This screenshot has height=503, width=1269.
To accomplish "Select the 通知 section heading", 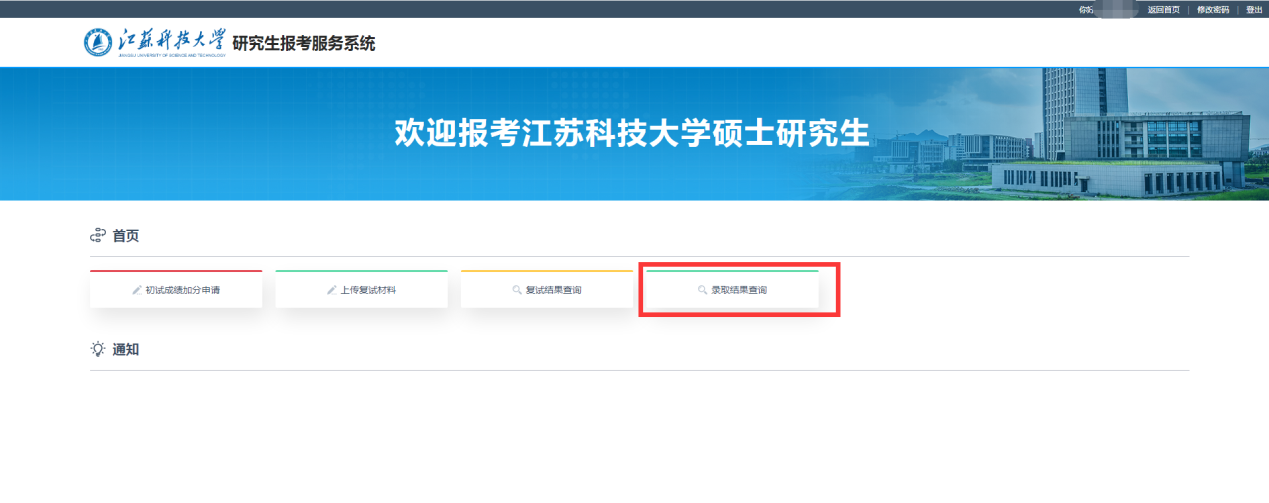I will [x=125, y=349].
